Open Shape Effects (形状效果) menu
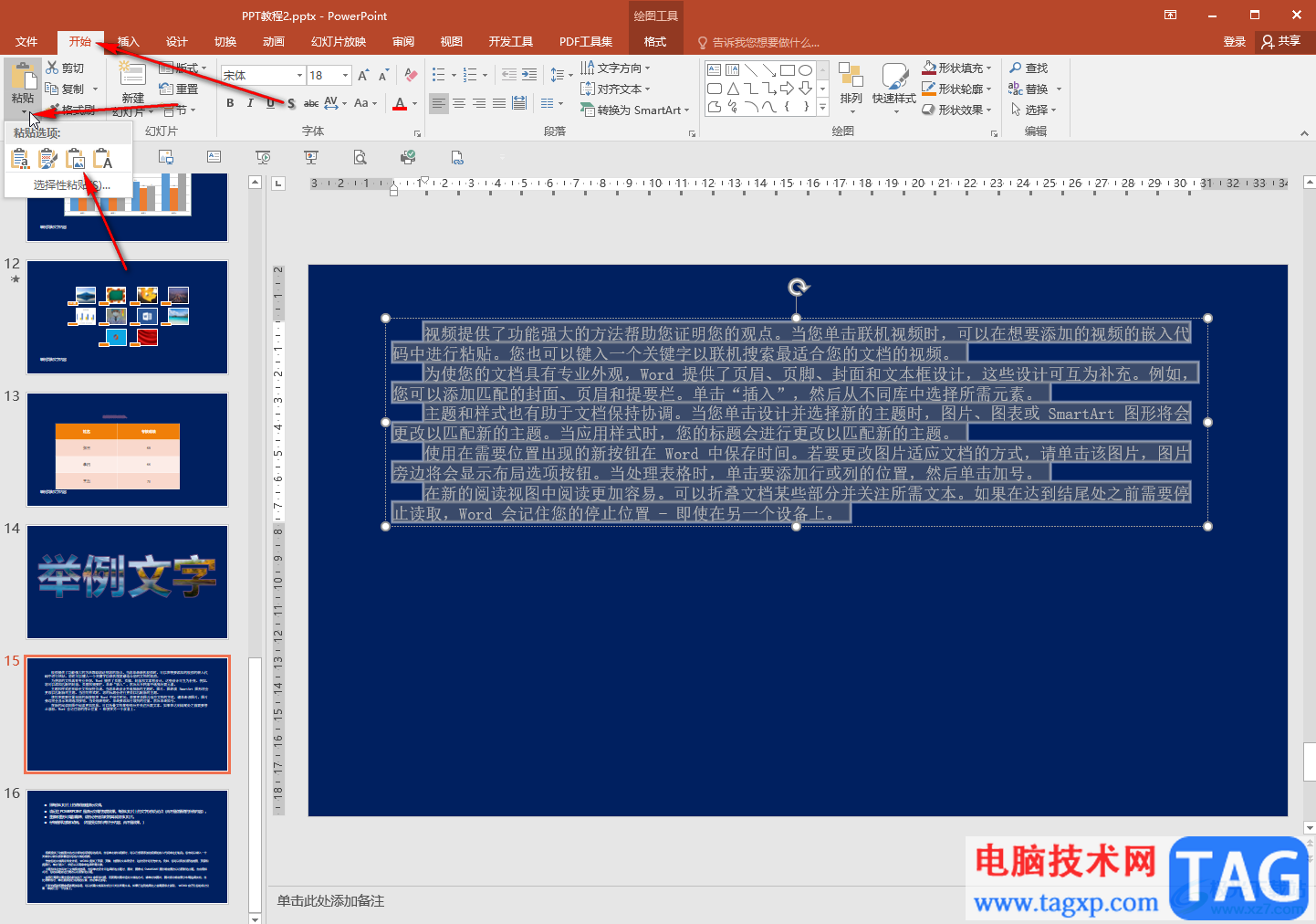Viewport: 1316px width, 924px height. tap(956, 110)
